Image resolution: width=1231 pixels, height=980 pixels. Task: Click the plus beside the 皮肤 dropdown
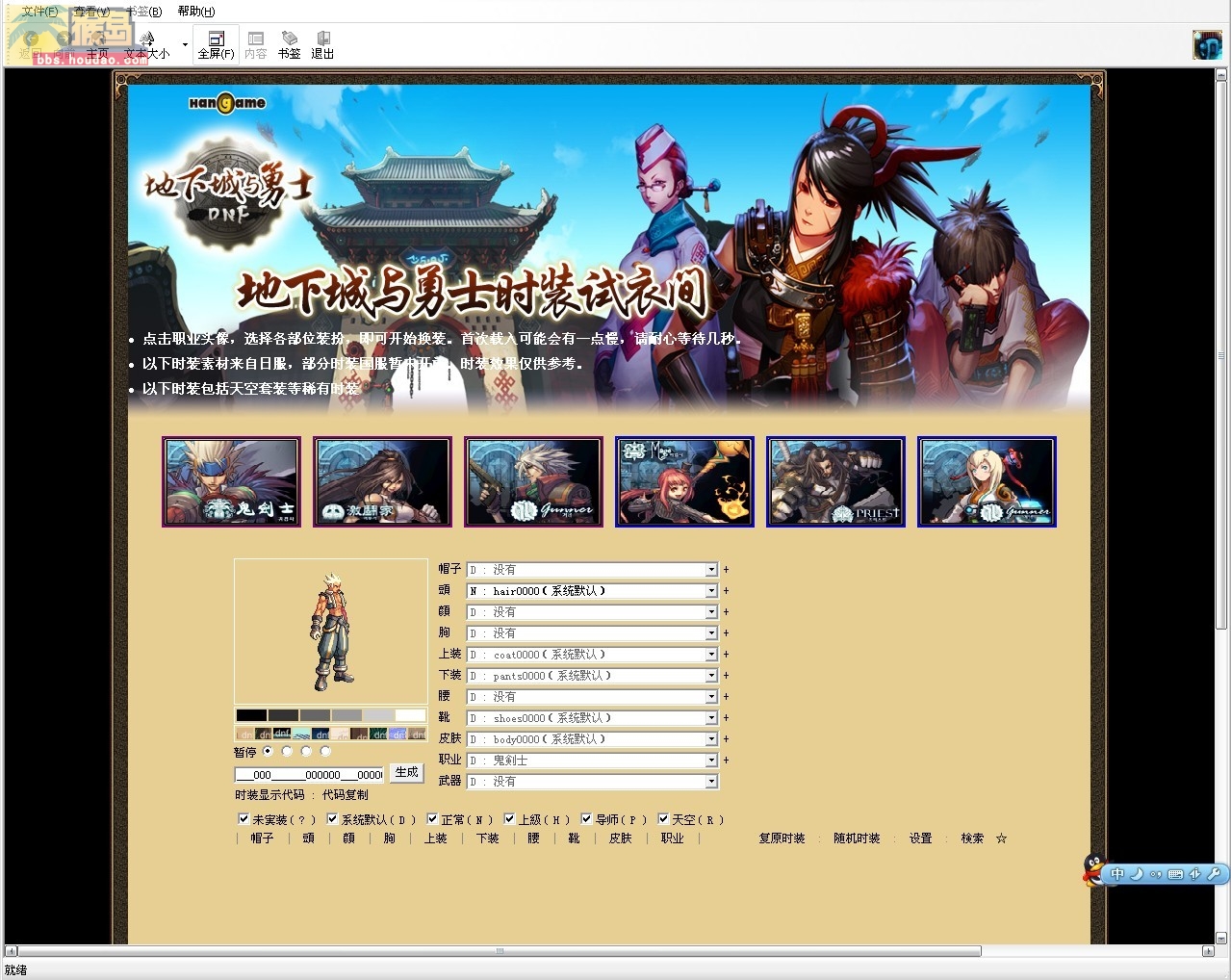(726, 739)
